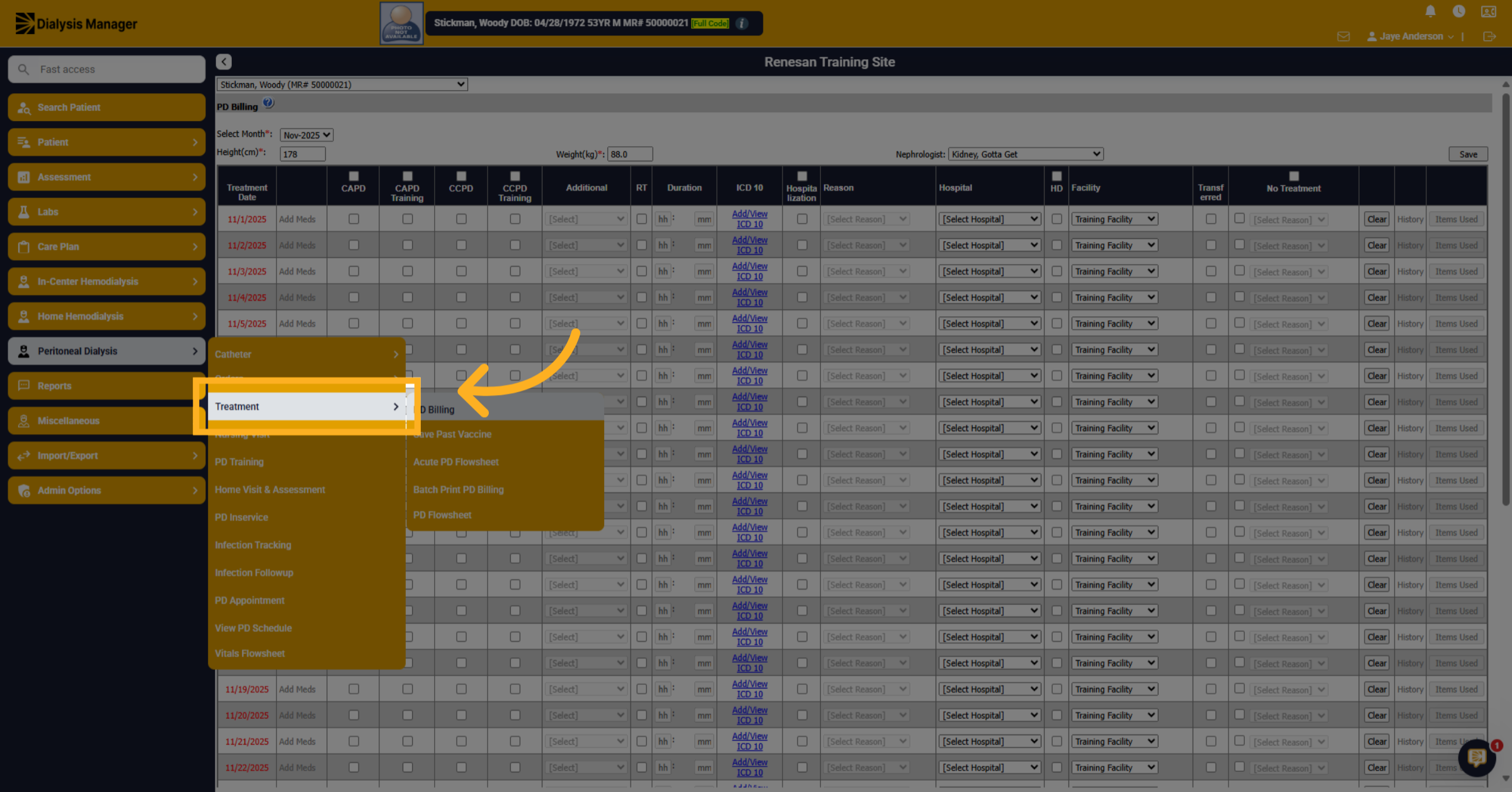Viewport: 1512px width, 792px height.
Task: Open the mail envelope icon
Action: 1343,37
